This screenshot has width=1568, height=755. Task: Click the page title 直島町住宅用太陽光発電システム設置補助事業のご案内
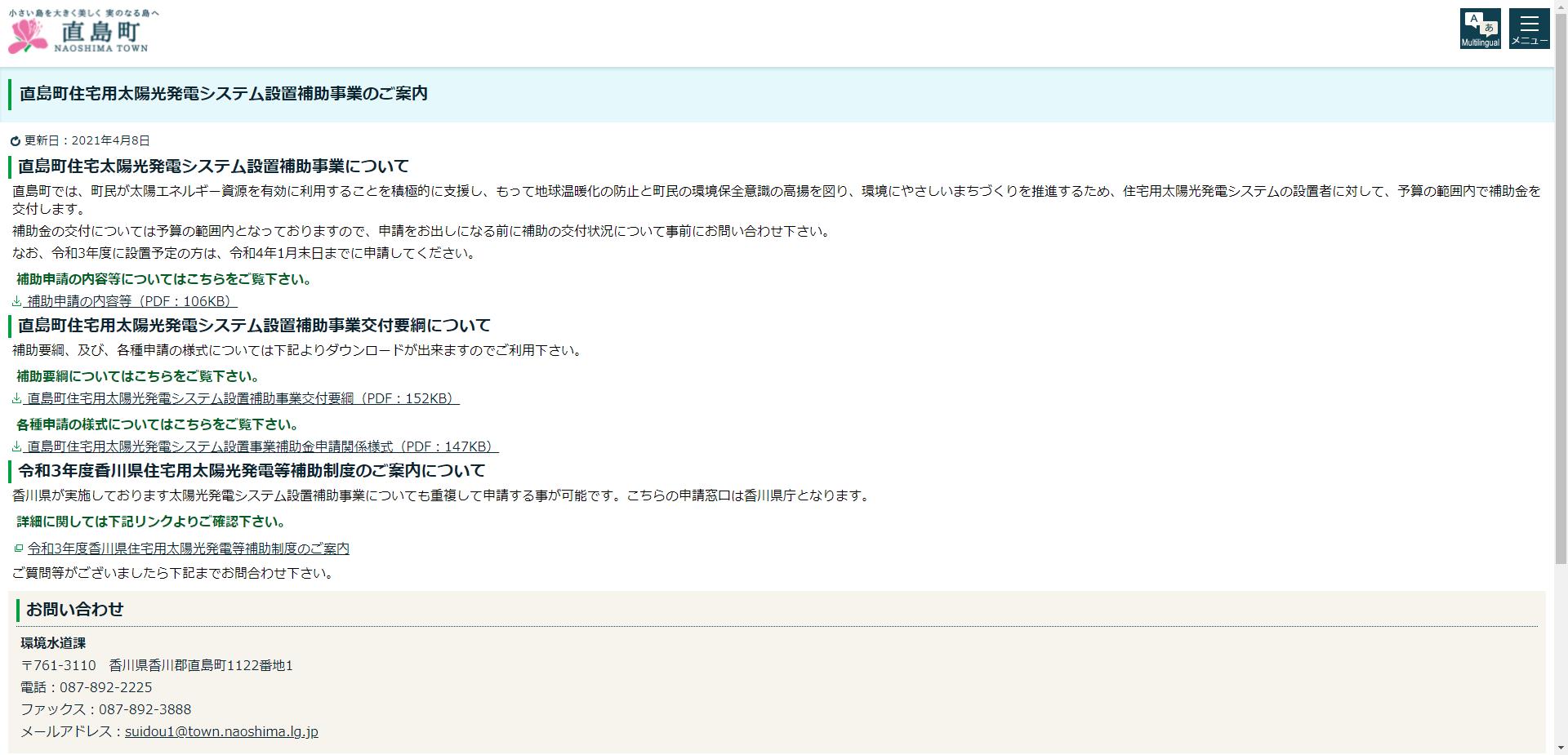[223, 94]
